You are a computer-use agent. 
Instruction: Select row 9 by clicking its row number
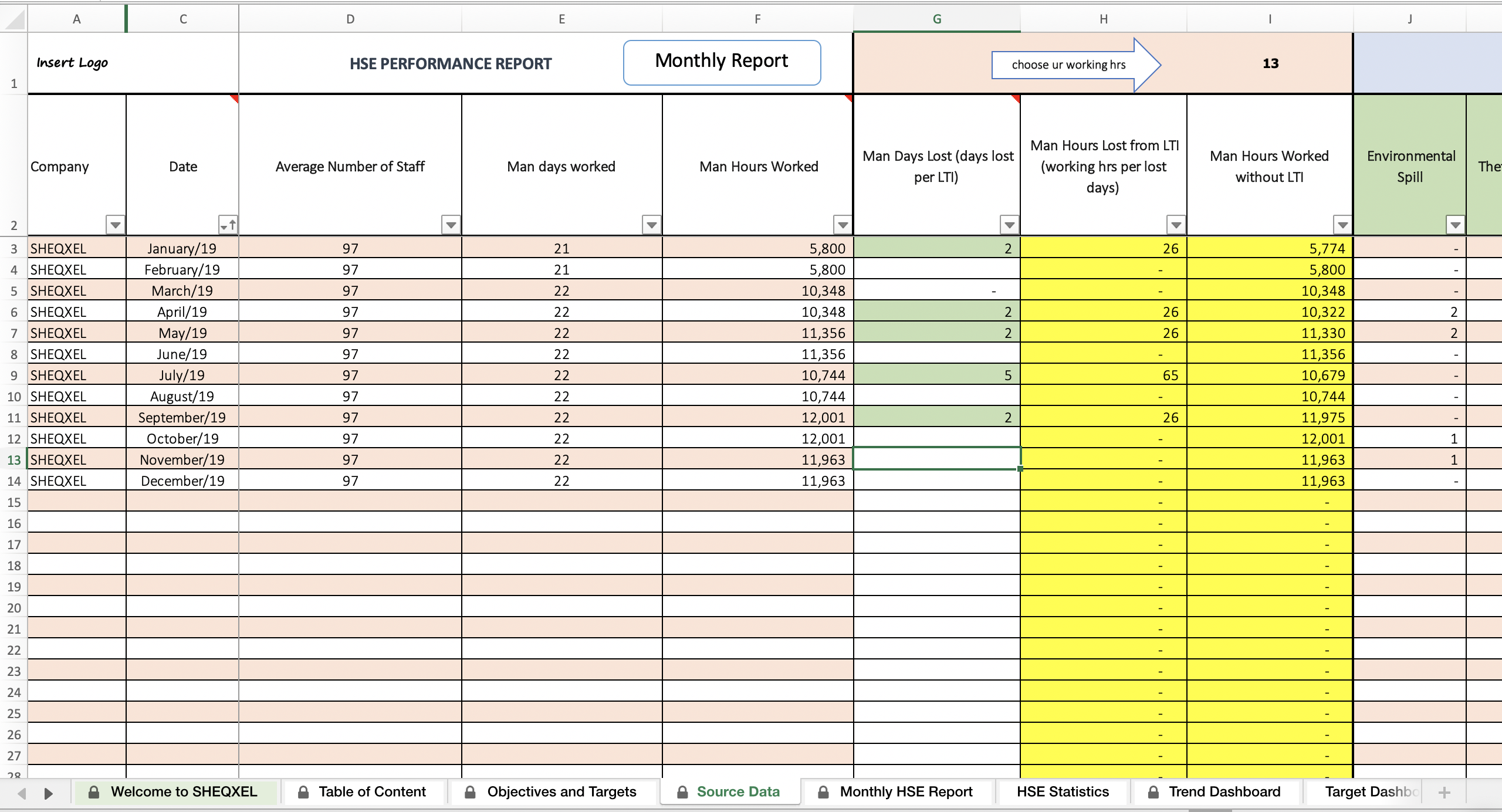click(x=15, y=375)
